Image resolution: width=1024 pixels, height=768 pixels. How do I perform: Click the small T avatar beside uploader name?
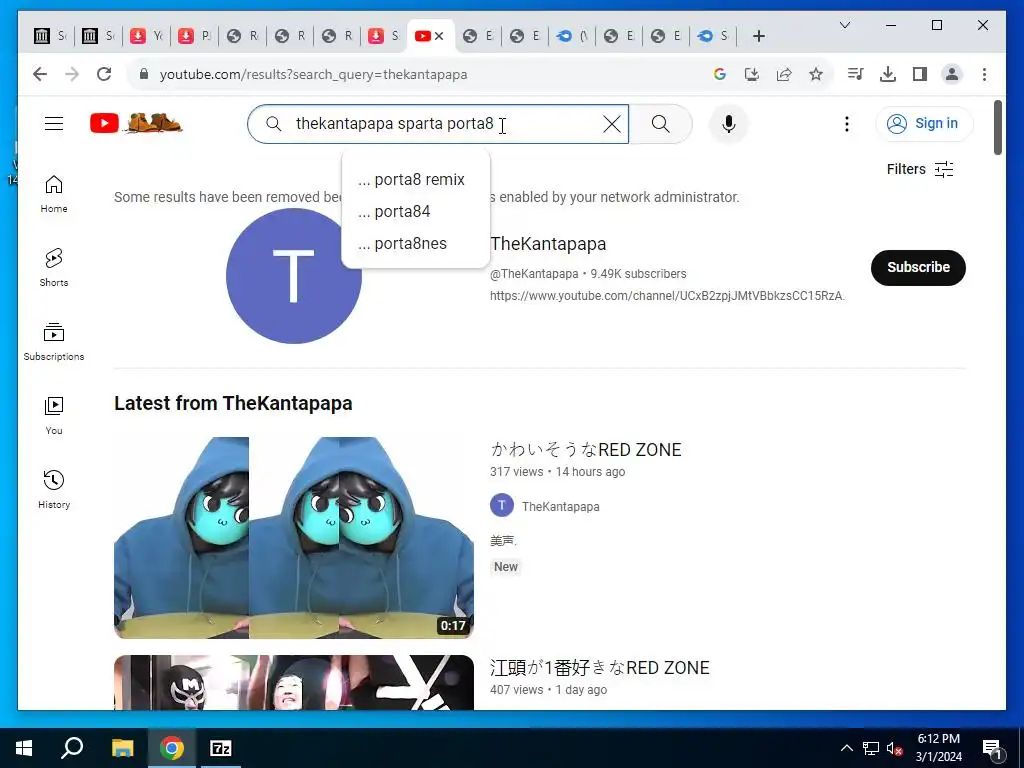pos(502,505)
